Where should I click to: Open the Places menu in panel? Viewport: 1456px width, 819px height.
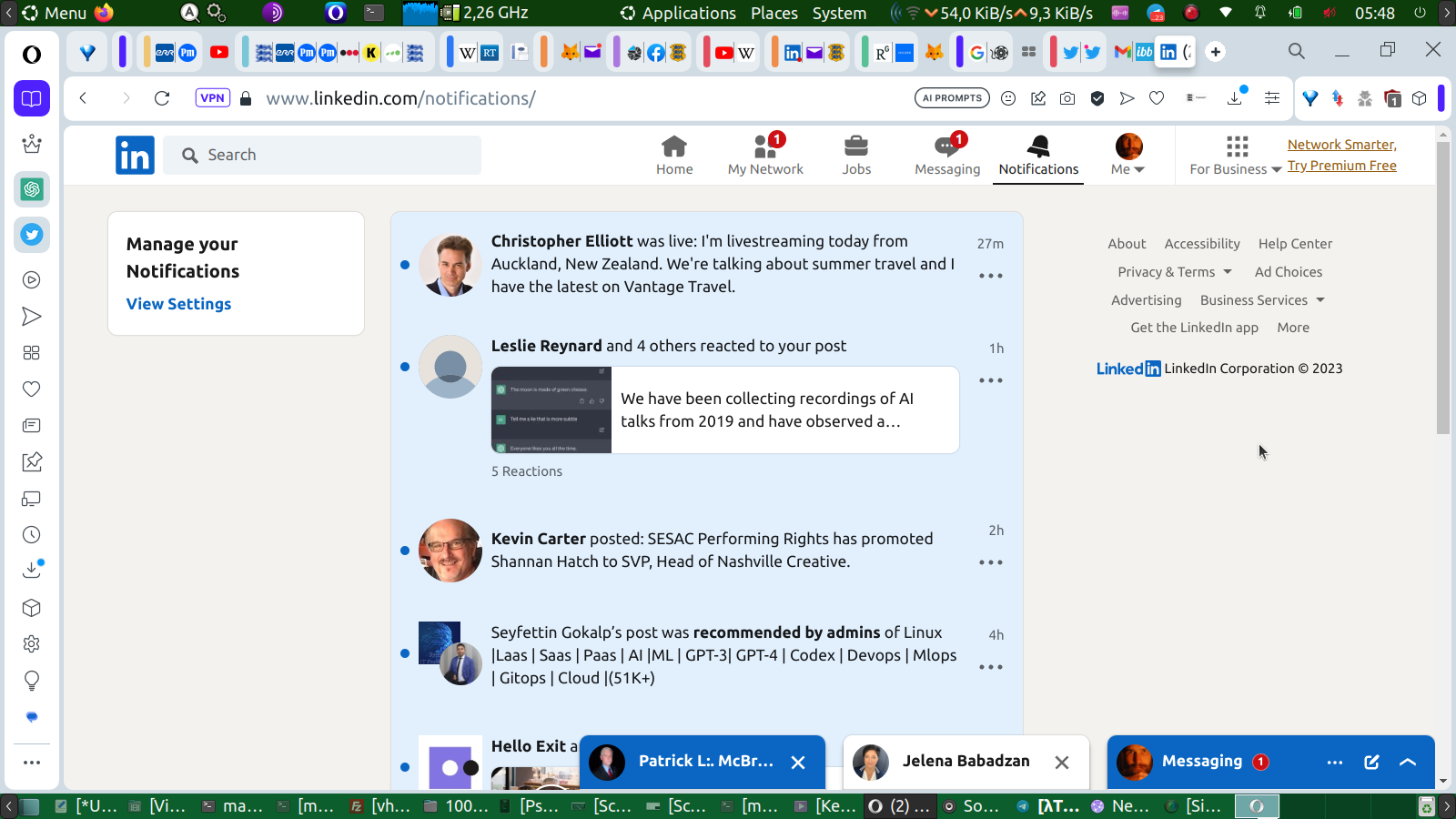(774, 13)
